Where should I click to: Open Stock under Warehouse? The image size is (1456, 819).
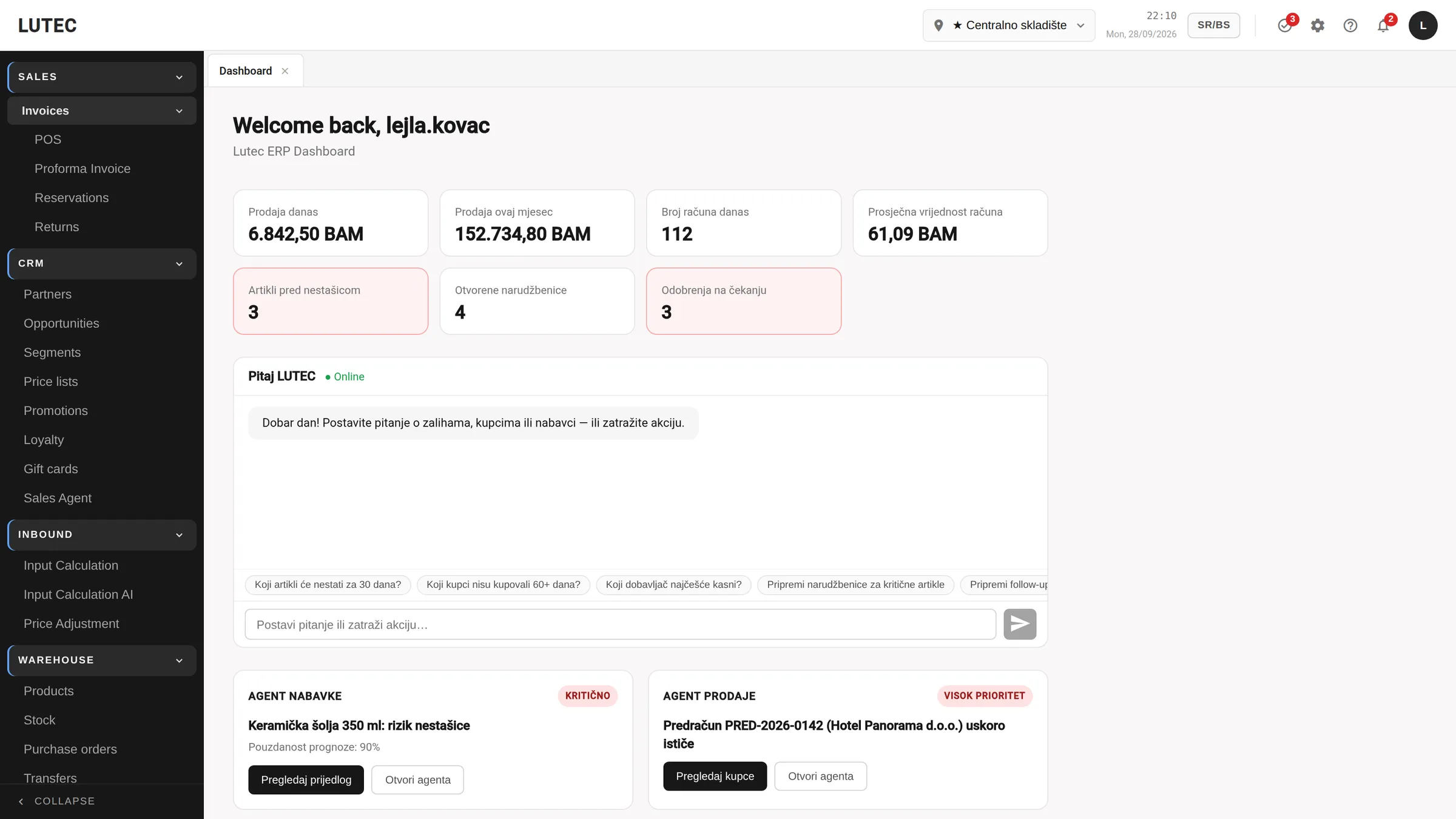pyautogui.click(x=39, y=720)
